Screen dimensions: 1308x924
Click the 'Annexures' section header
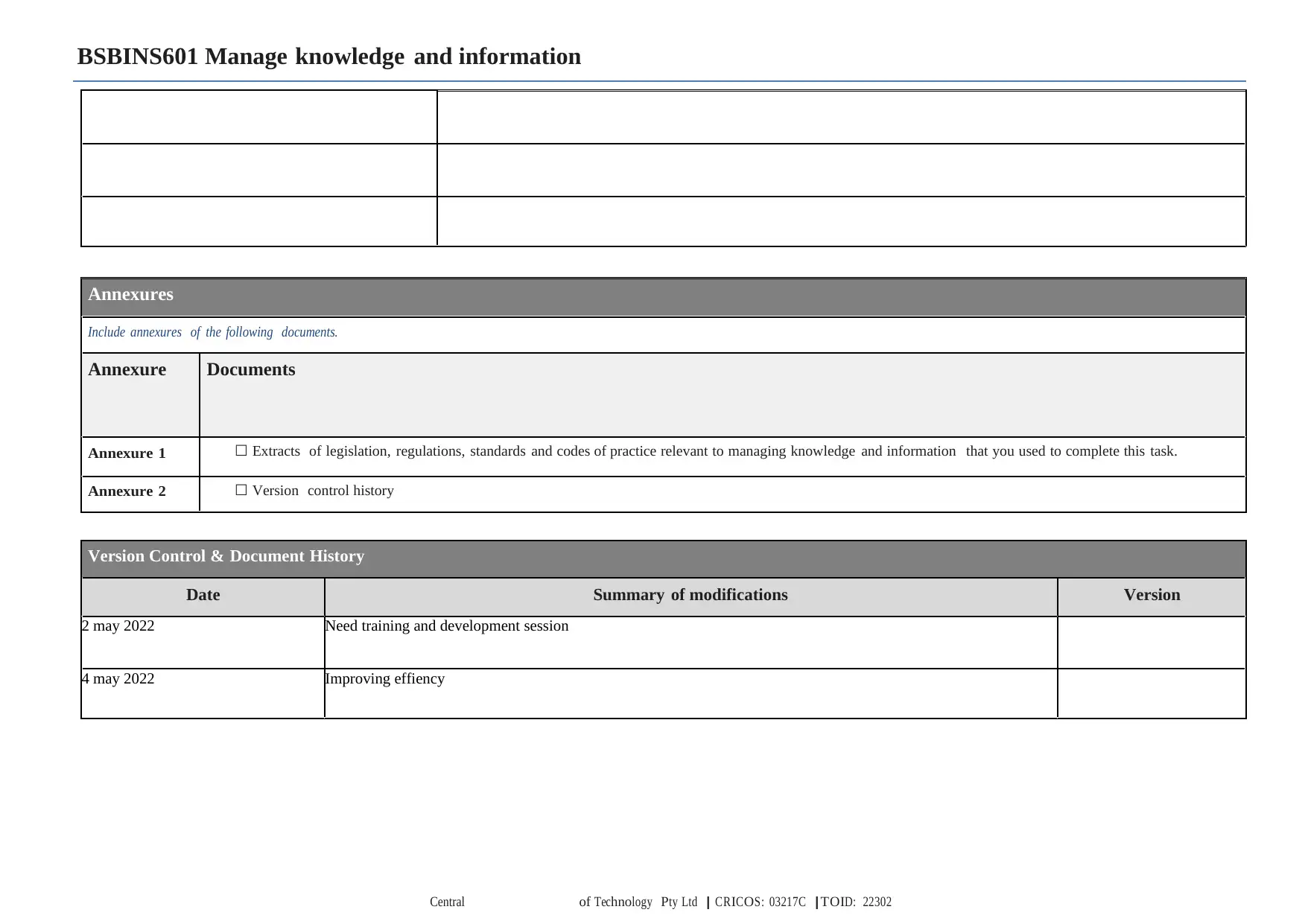[x=664, y=296]
